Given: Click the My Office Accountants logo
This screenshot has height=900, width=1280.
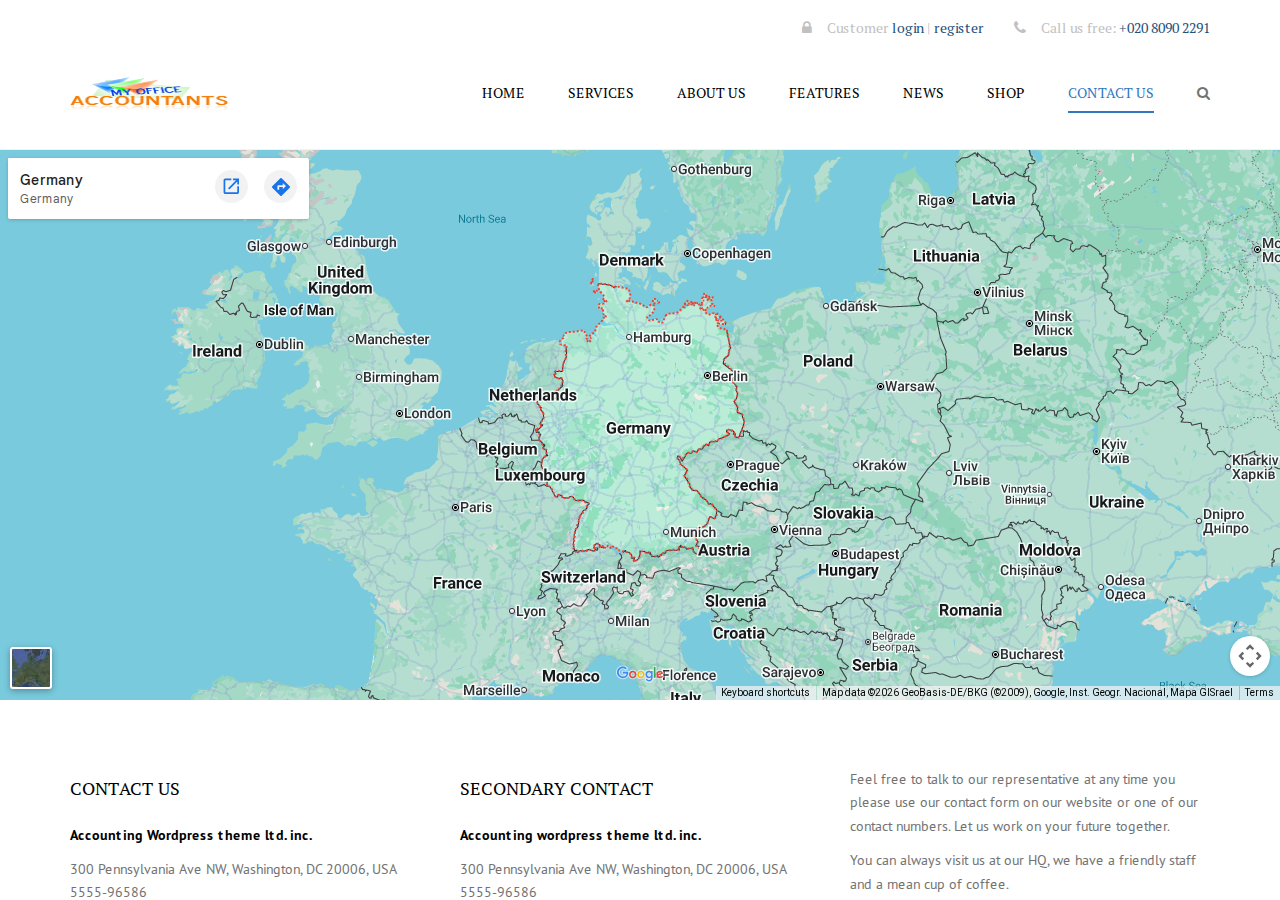Looking at the screenshot, I should click(x=149, y=93).
